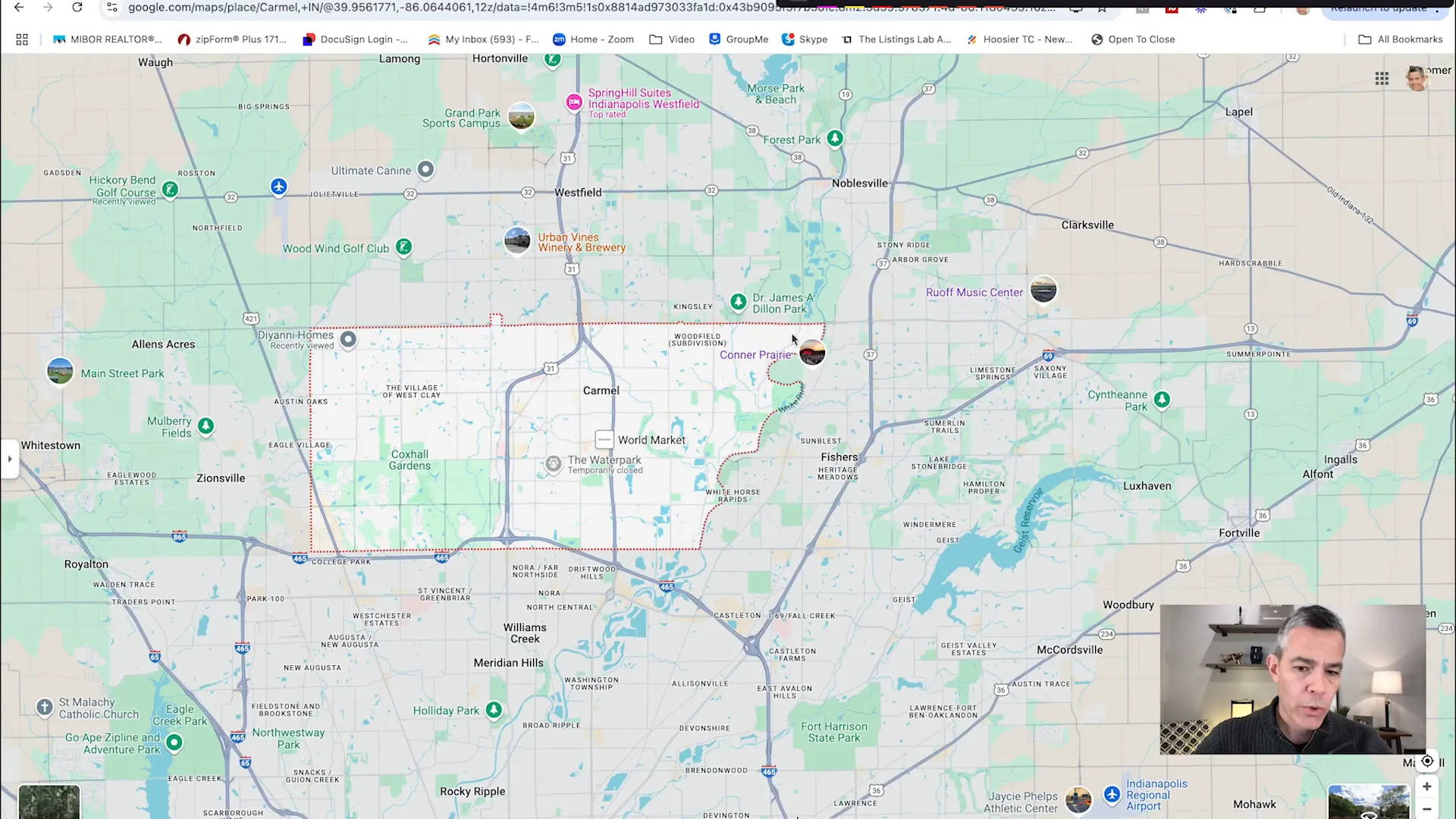Open GroupMe bookmark
The height and width of the screenshot is (819, 1456).
pos(739,39)
